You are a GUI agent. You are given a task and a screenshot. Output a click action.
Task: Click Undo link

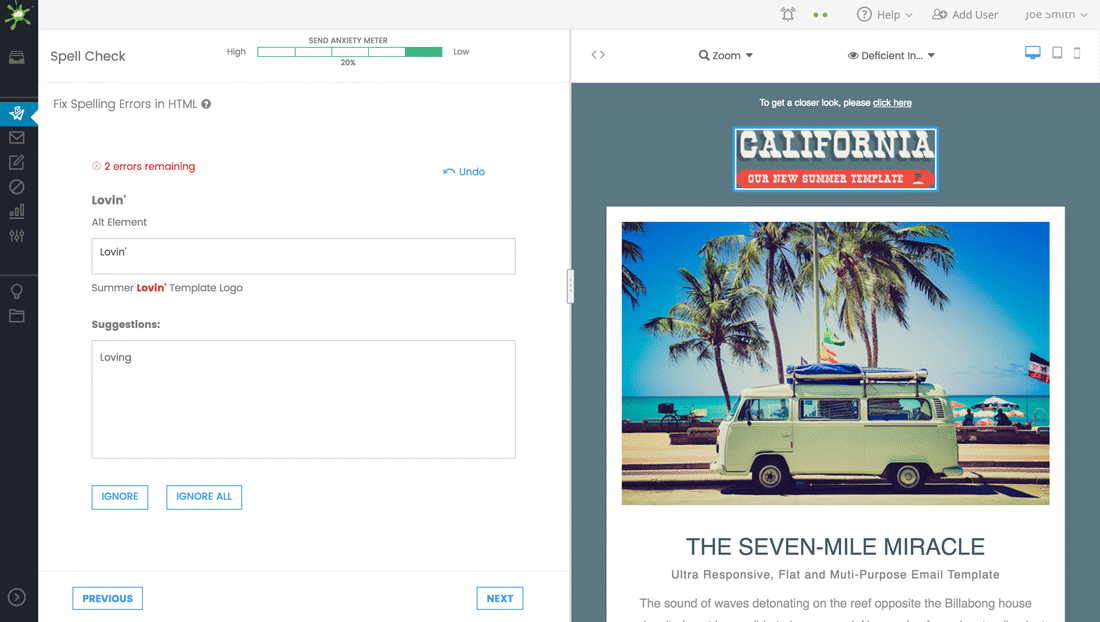[x=464, y=172]
